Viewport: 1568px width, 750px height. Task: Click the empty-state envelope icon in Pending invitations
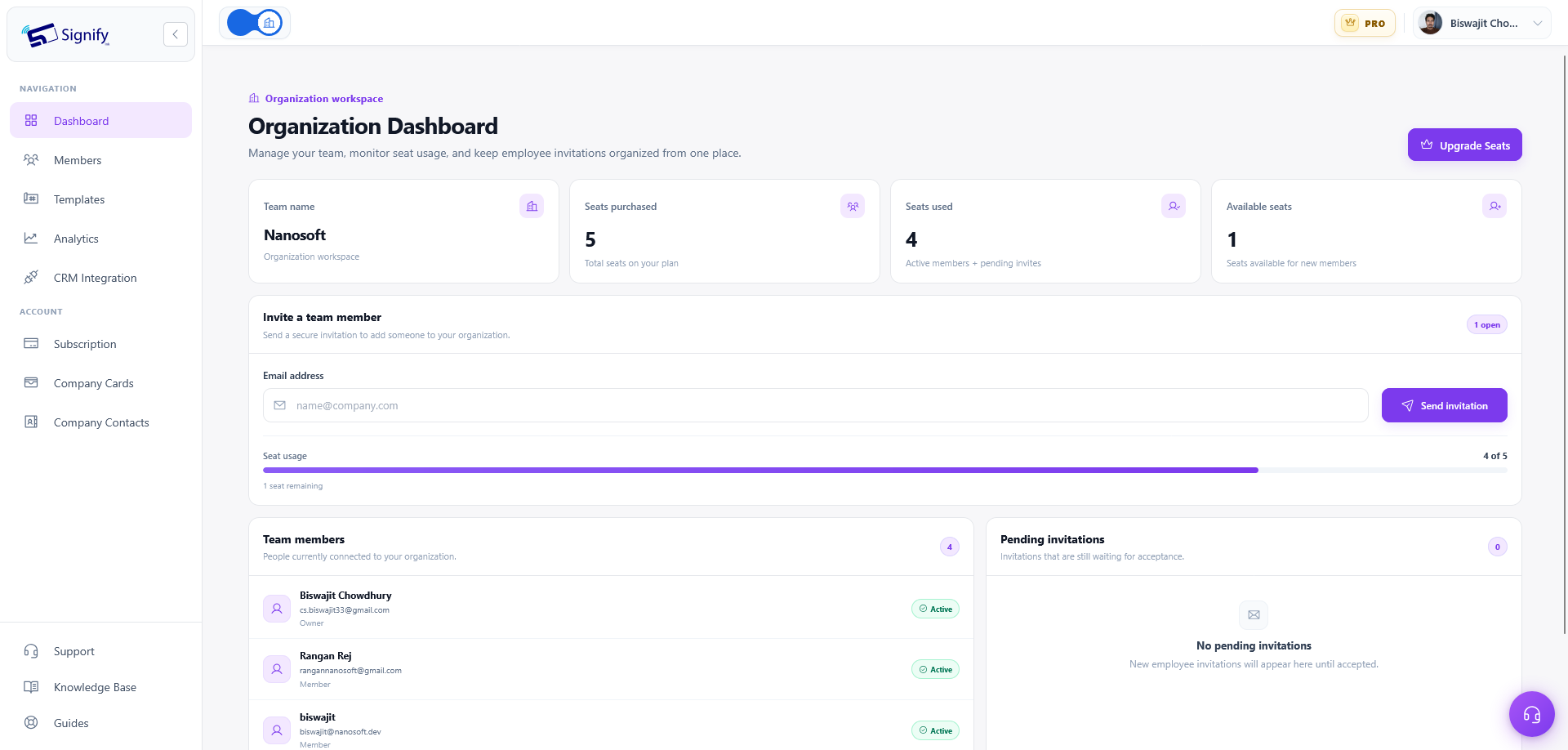(x=1254, y=615)
